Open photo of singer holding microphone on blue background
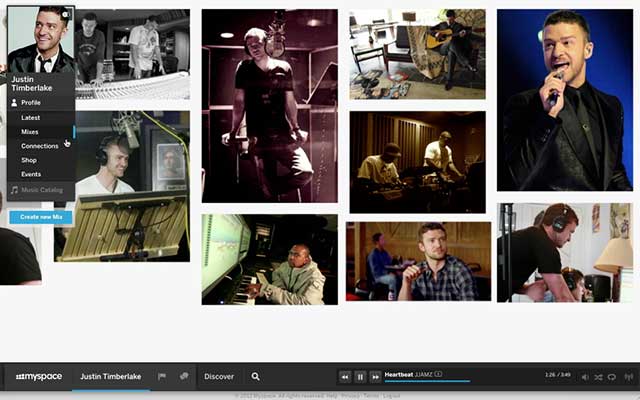Viewport: 640px width, 400px height. click(564, 100)
